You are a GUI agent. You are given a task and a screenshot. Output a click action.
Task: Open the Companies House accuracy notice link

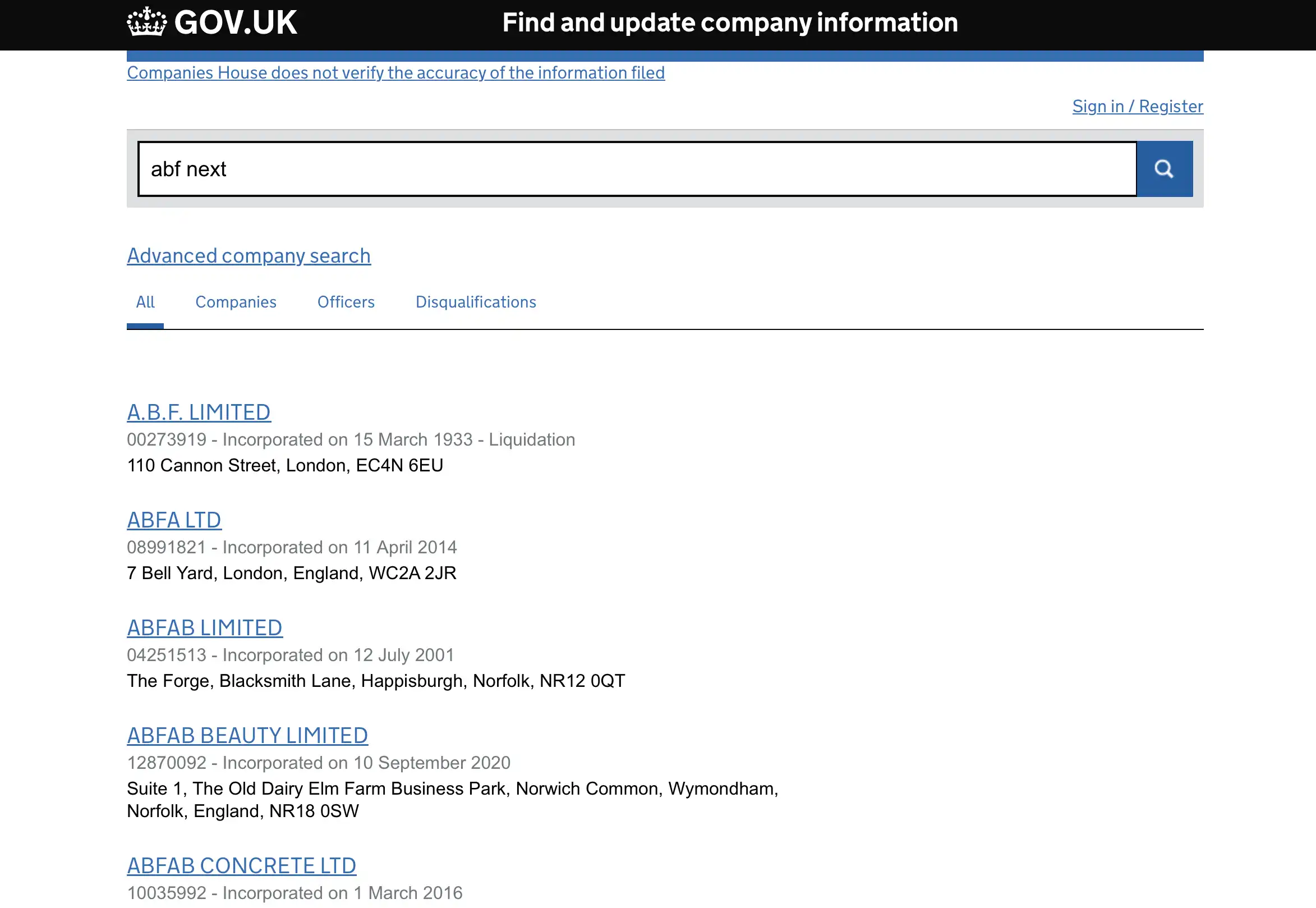point(396,73)
